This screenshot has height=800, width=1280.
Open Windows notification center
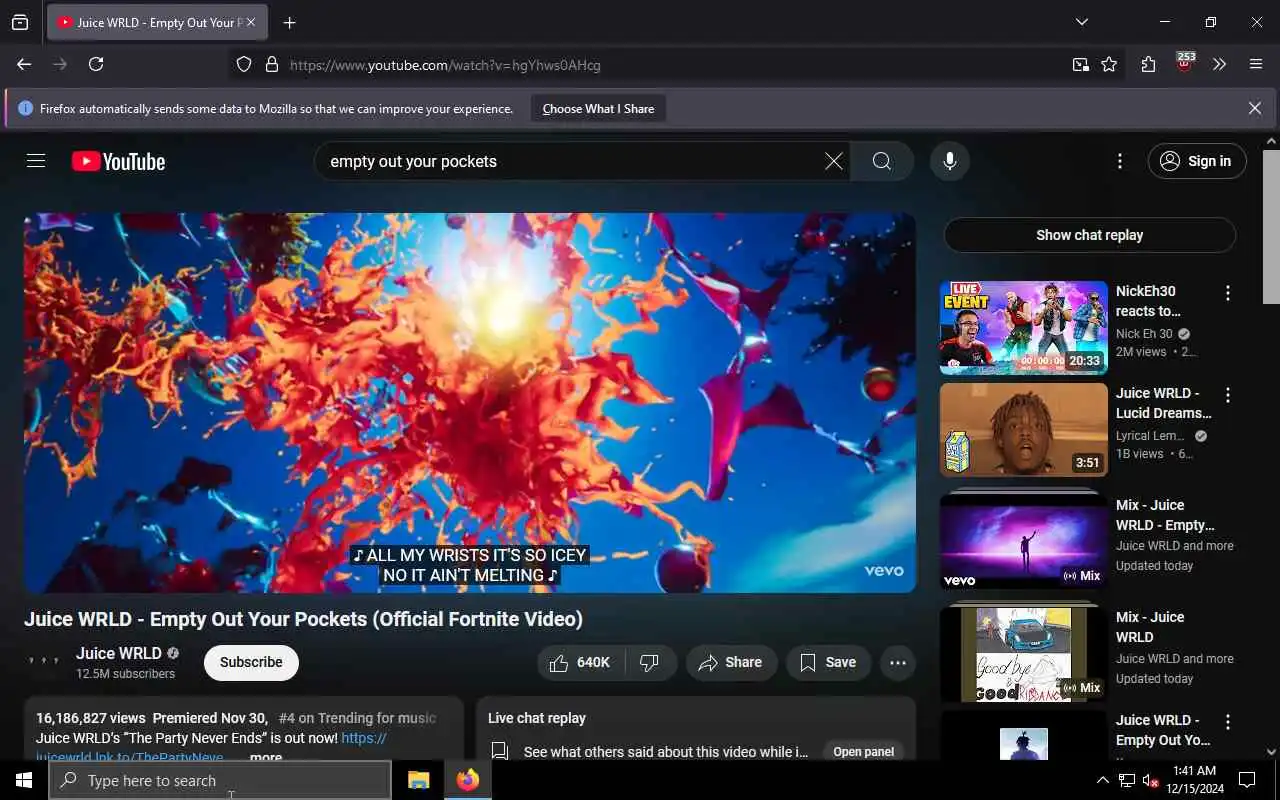[x=1247, y=780]
